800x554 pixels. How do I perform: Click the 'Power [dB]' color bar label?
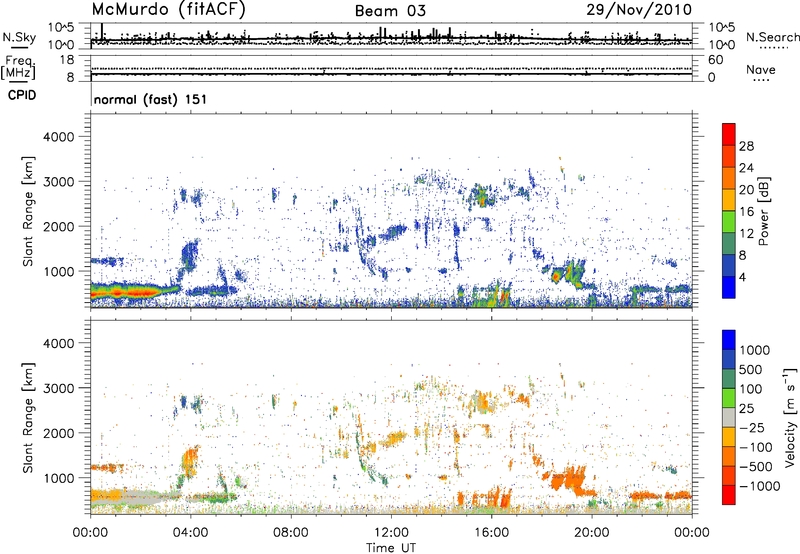(763, 211)
